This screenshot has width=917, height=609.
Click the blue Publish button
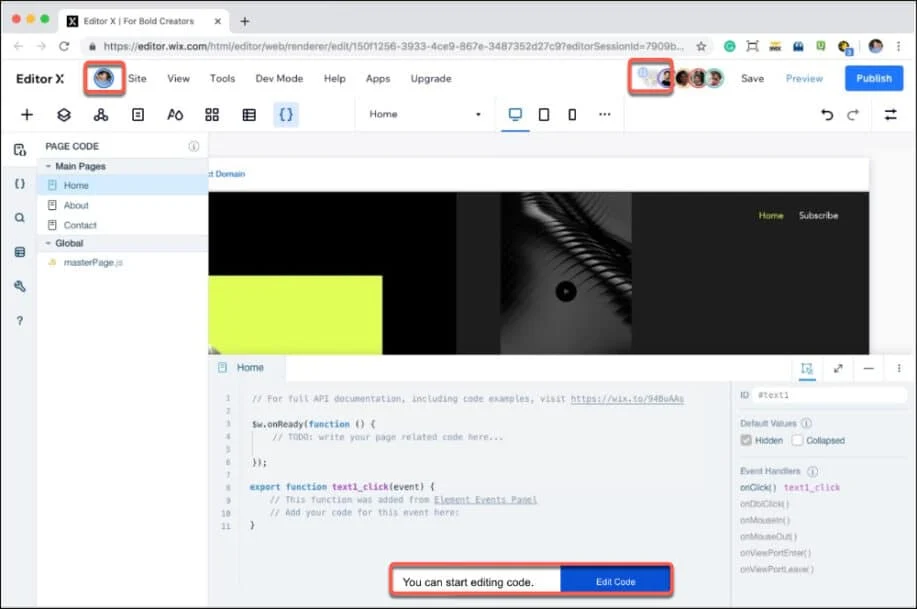[x=873, y=78]
